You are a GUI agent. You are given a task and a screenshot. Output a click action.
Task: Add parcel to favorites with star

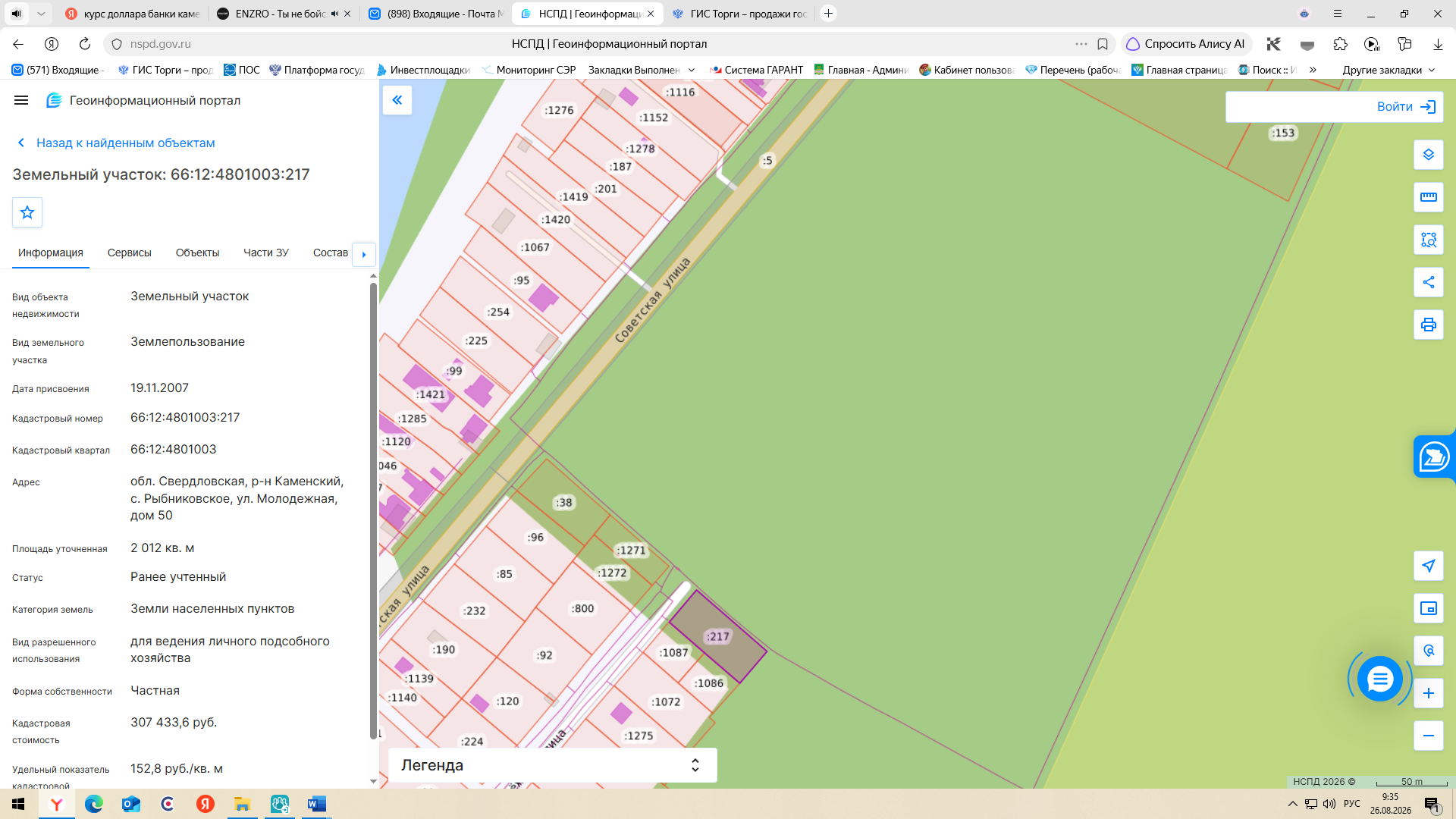(x=27, y=212)
